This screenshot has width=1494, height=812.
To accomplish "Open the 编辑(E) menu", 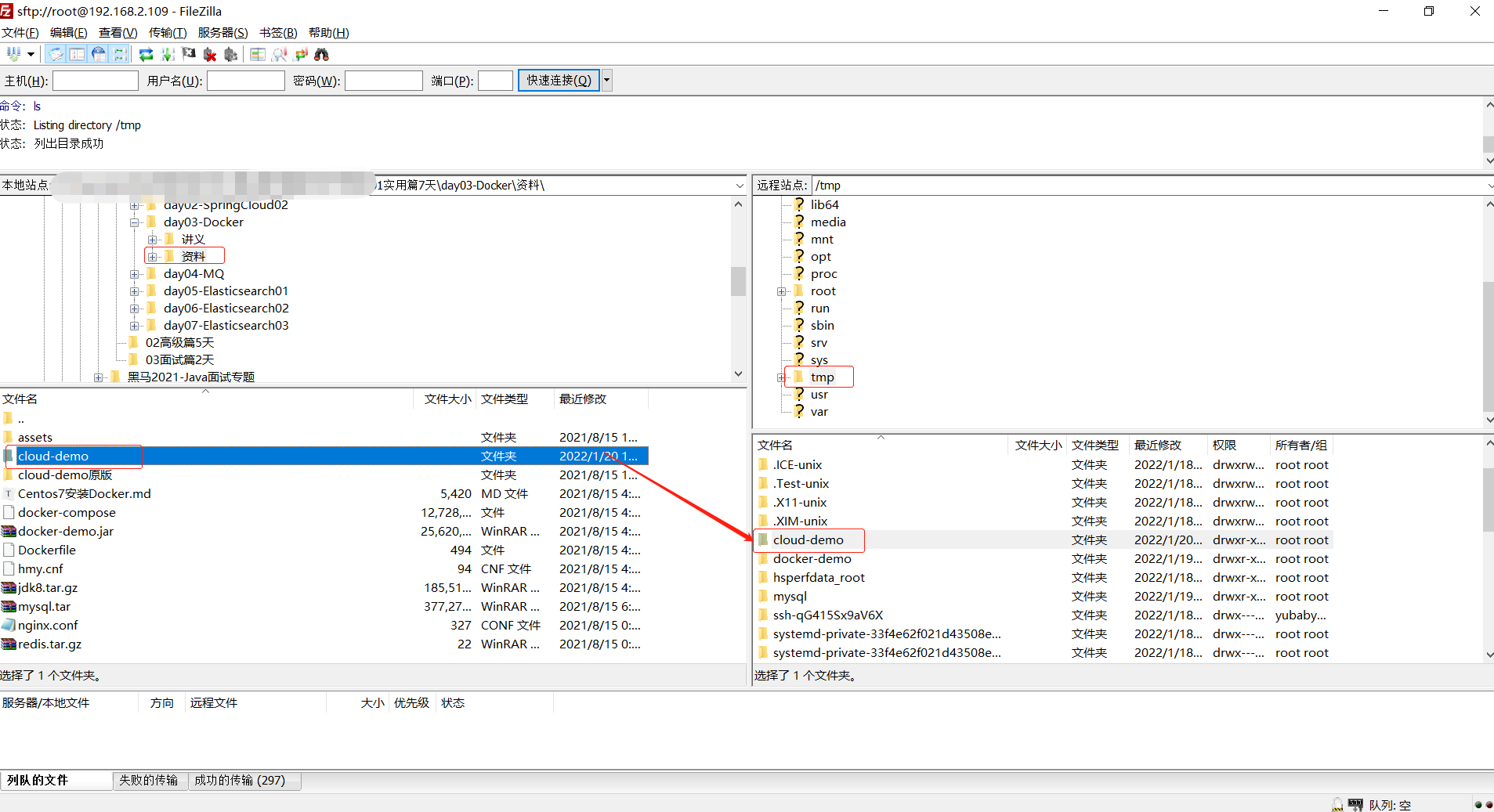I will pyautogui.click(x=69, y=32).
